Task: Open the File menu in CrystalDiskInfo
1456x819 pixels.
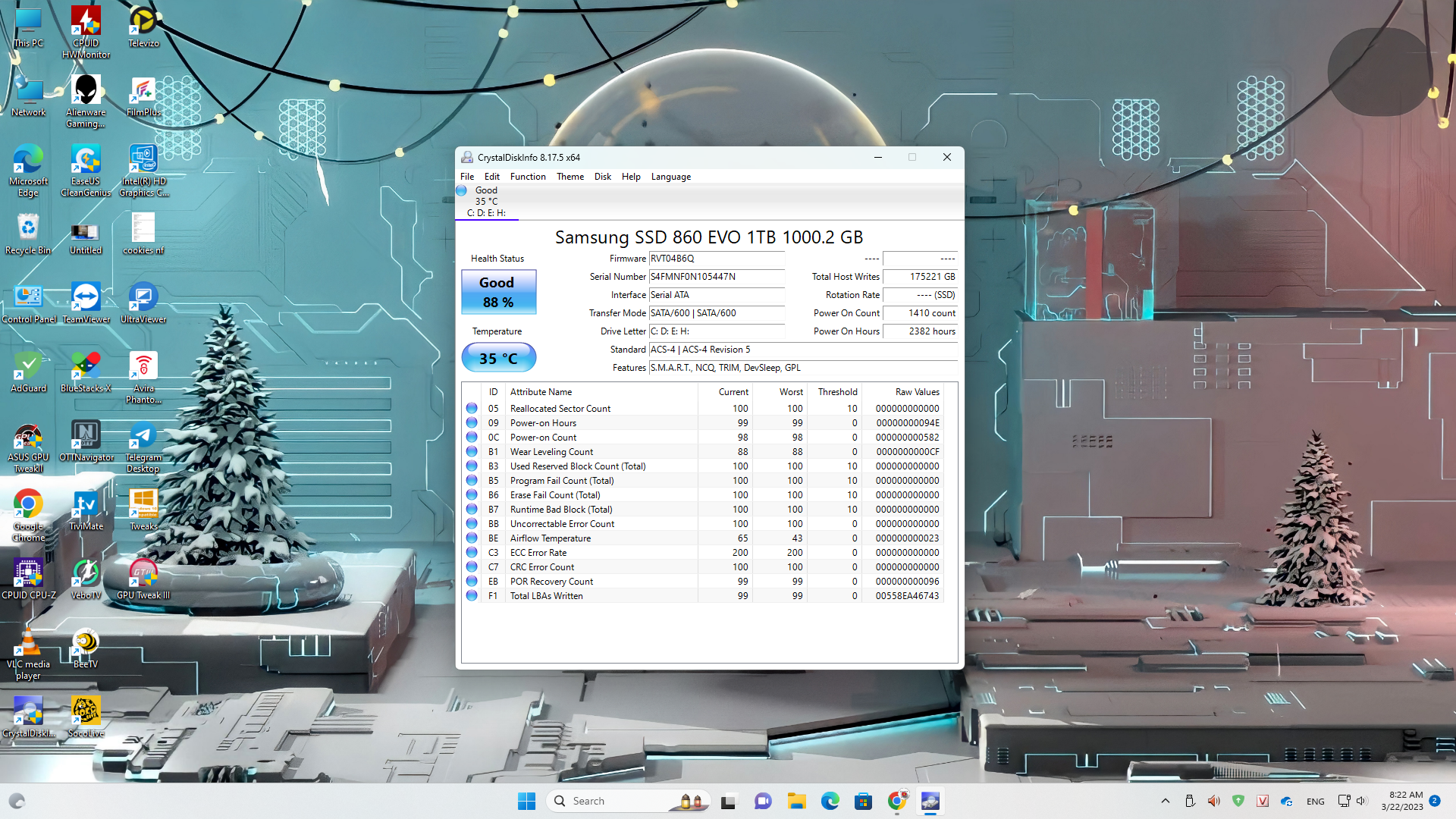Action: 467,177
